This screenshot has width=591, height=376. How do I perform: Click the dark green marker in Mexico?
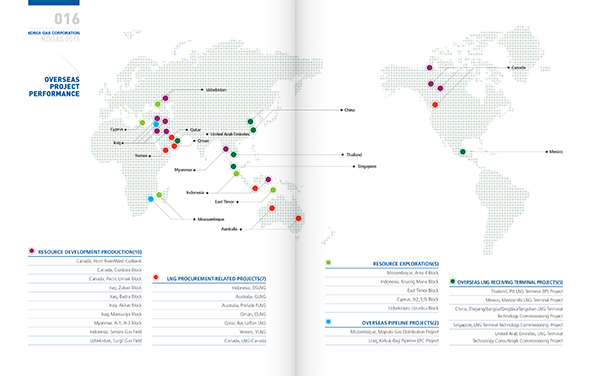pyautogui.click(x=463, y=152)
